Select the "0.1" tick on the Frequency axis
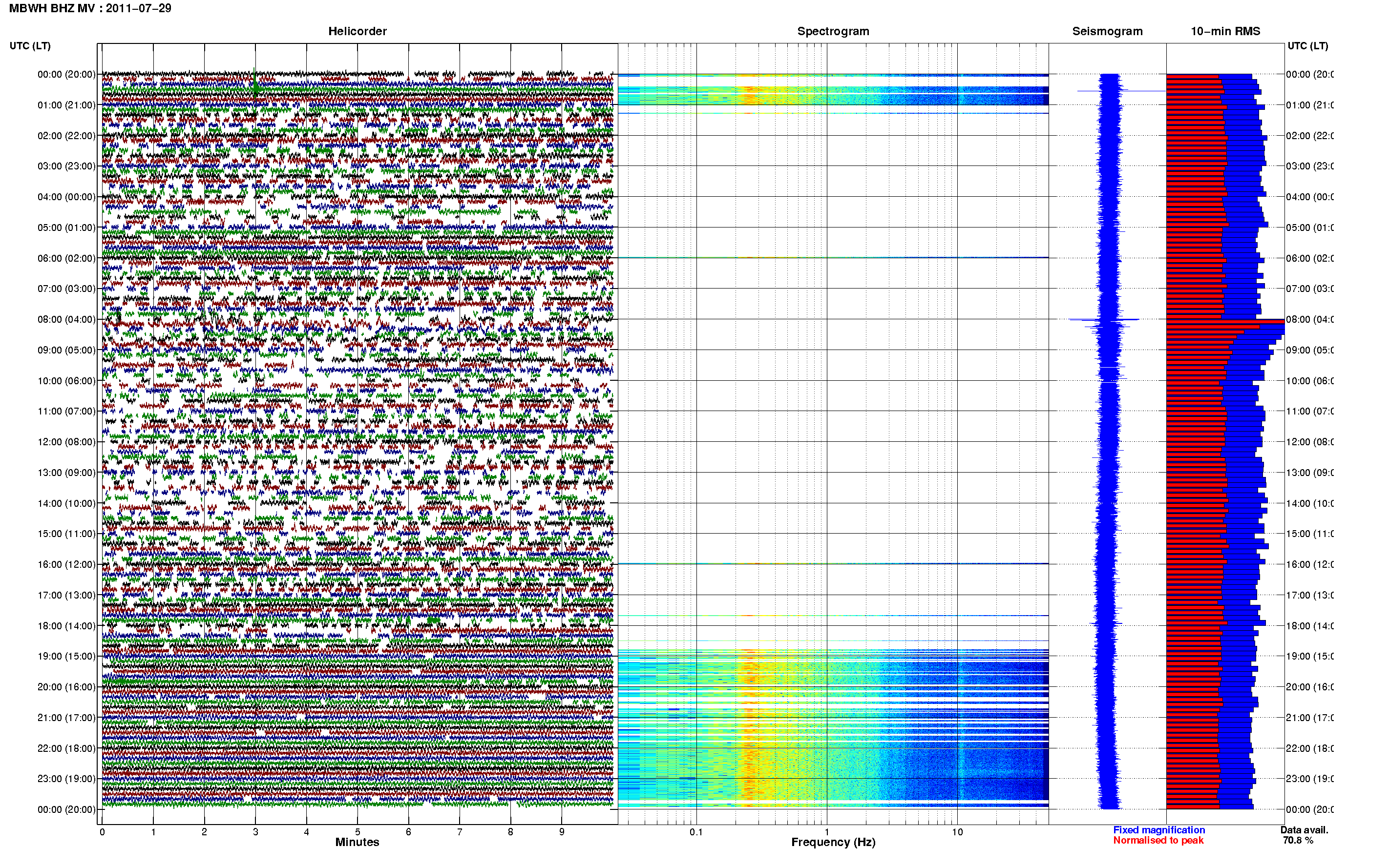Viewport: 1389px width, 868px height. (x=696, y=832)
